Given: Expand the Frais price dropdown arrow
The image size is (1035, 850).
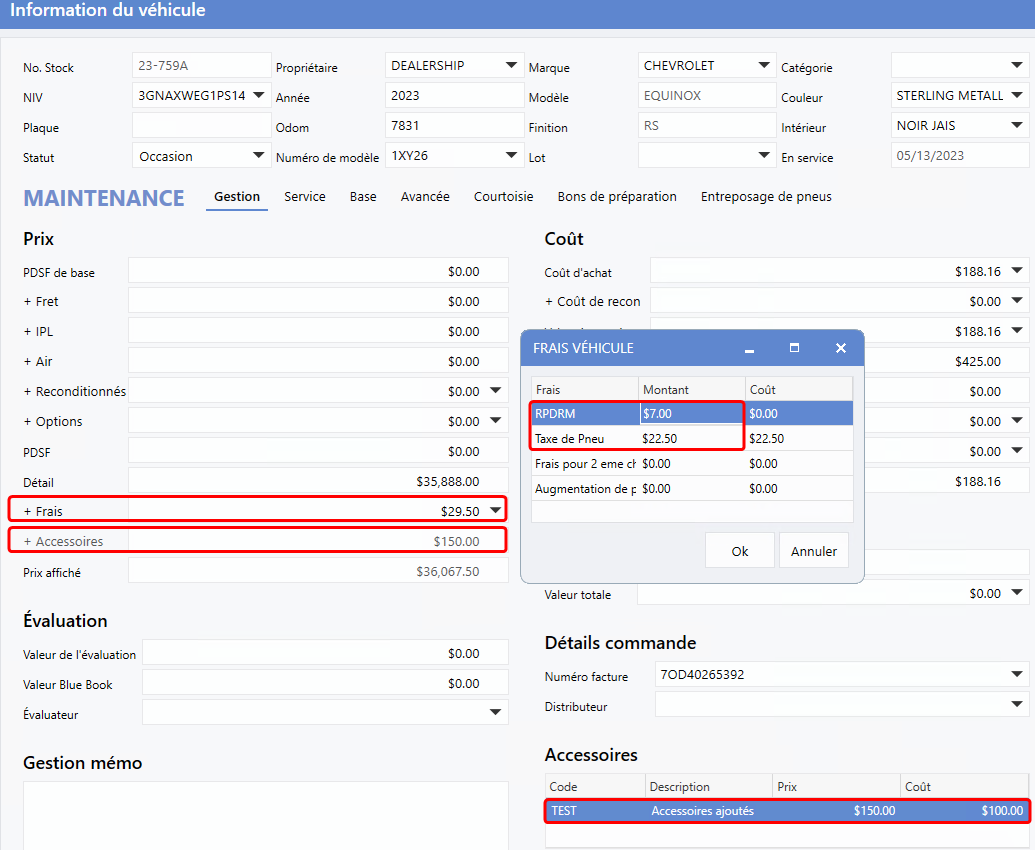Looking at the screenshot, I should (496, 511).
